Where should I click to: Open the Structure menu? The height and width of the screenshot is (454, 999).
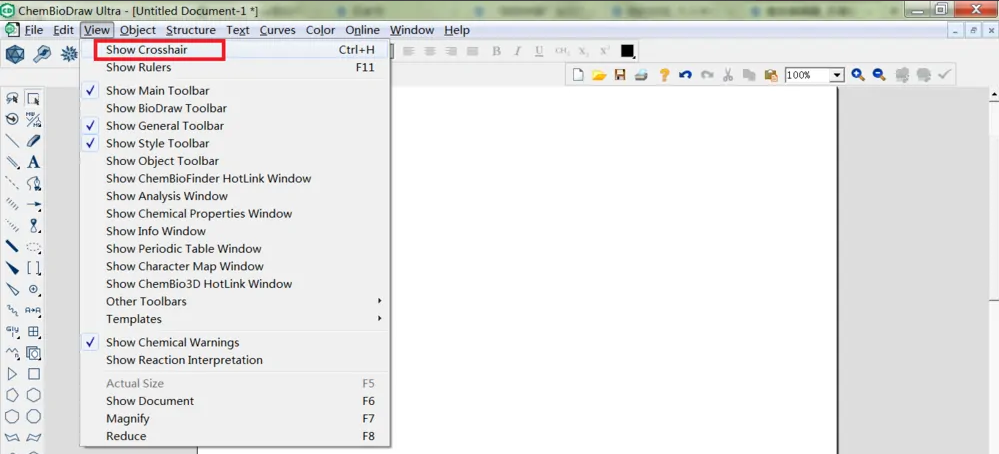coord(190,30)
